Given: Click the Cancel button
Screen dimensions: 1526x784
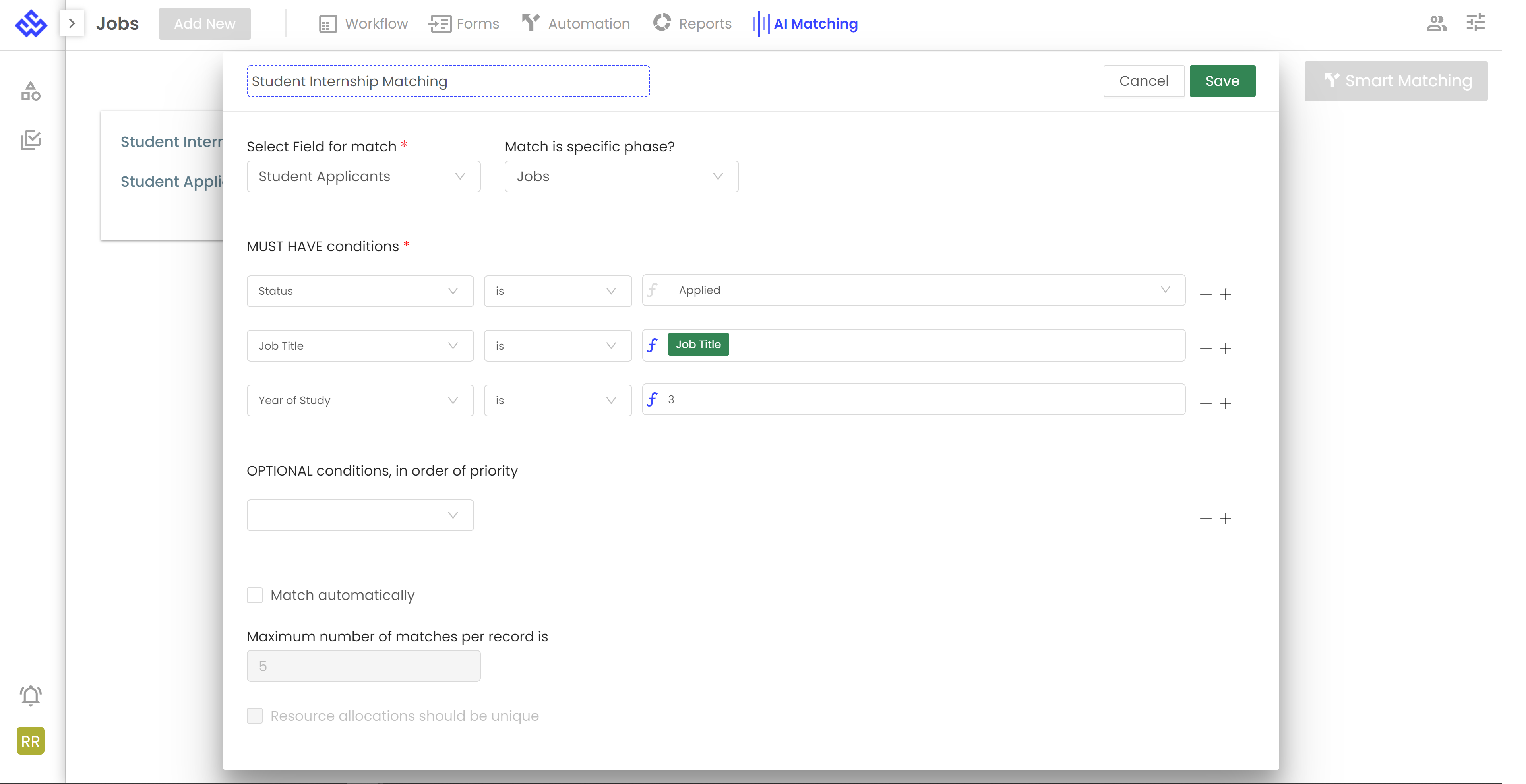Looking at the screenshot, I should point(1143,81).
